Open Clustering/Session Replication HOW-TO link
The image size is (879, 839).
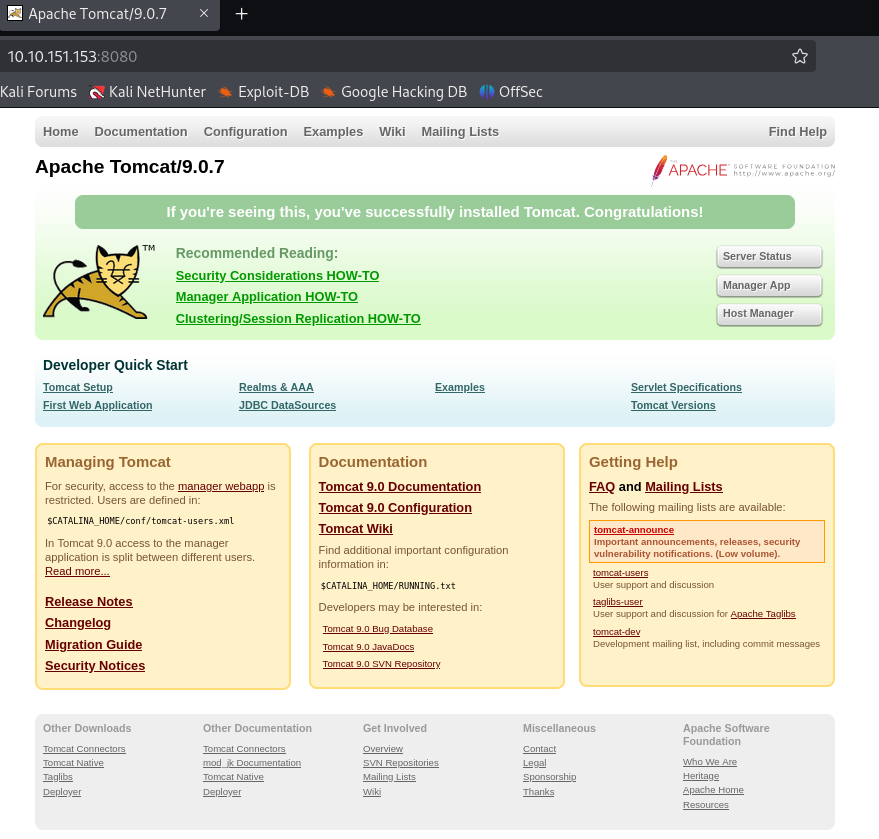pos(298,319)
